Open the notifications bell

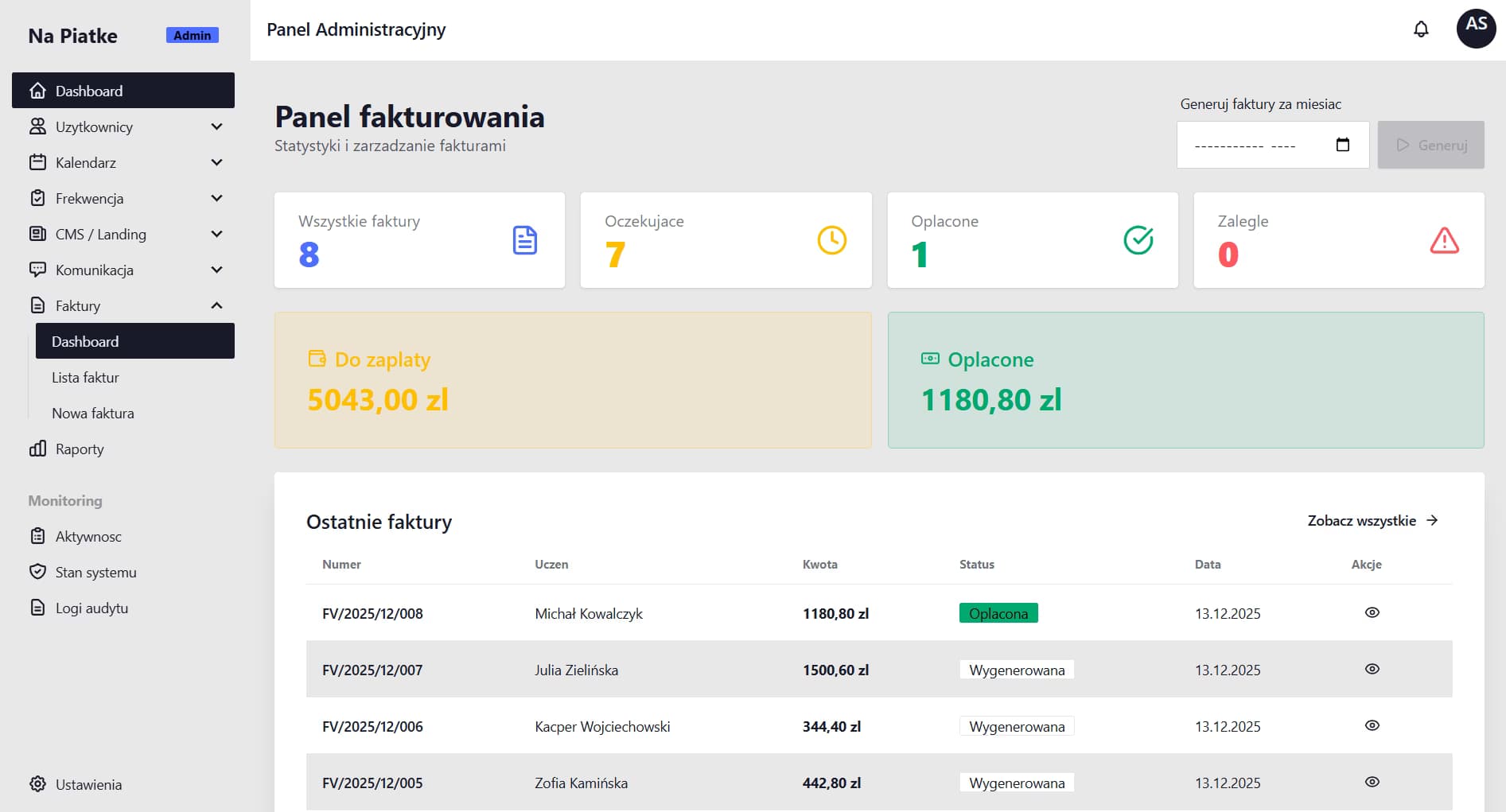(x=1421, y=29)
